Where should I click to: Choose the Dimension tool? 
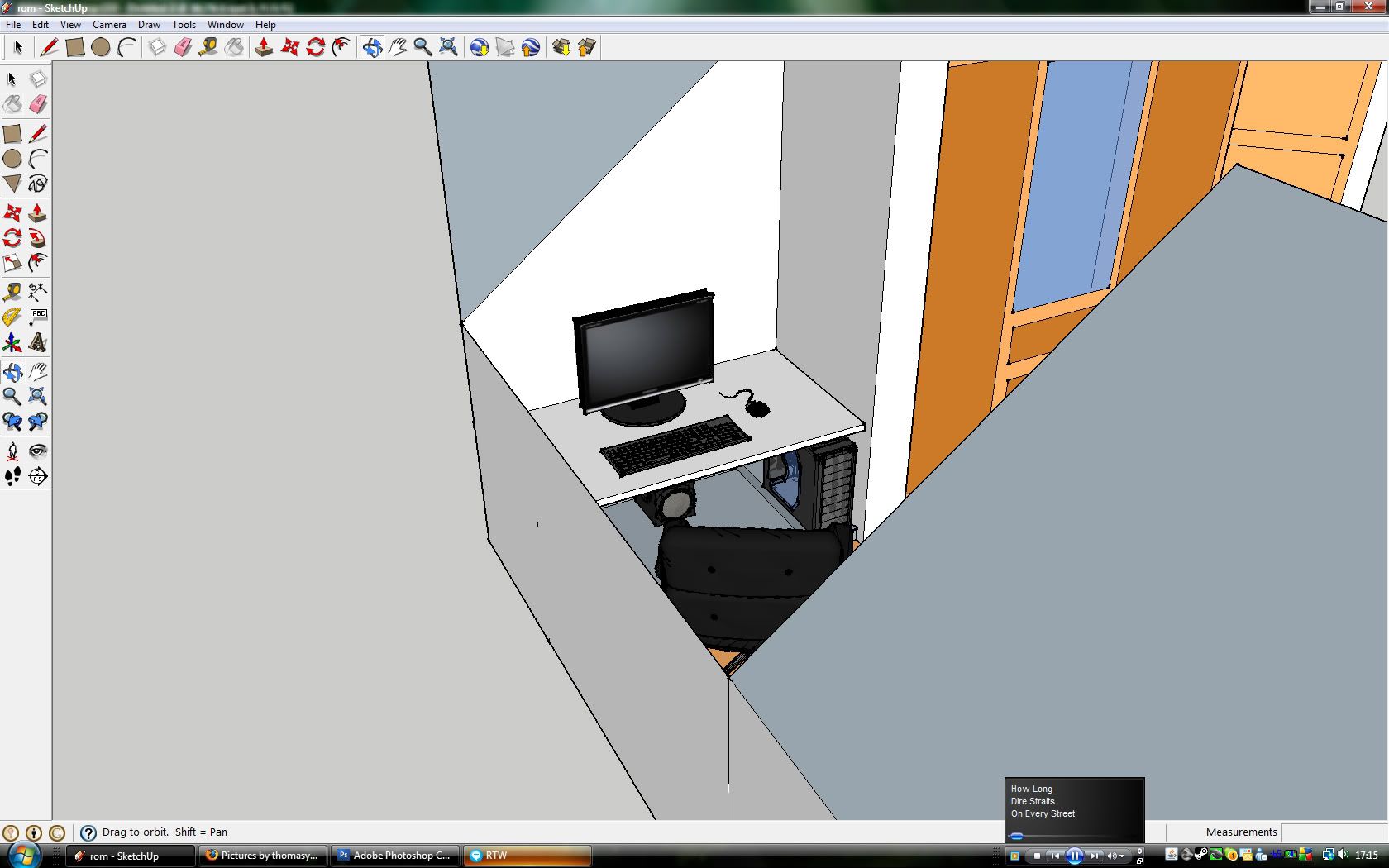coord(37,291)
